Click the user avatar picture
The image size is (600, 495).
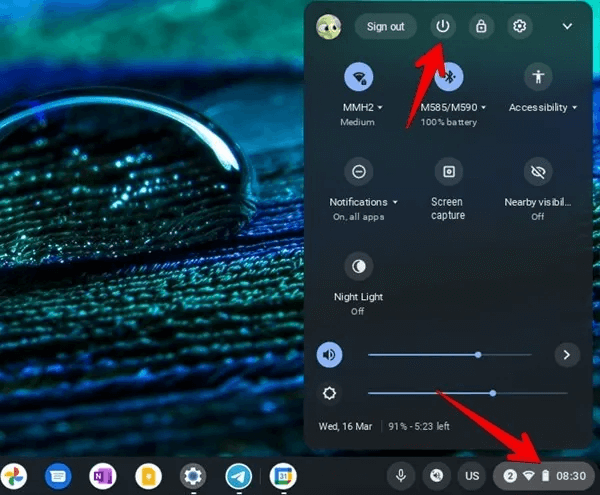(x=329, y=26)
